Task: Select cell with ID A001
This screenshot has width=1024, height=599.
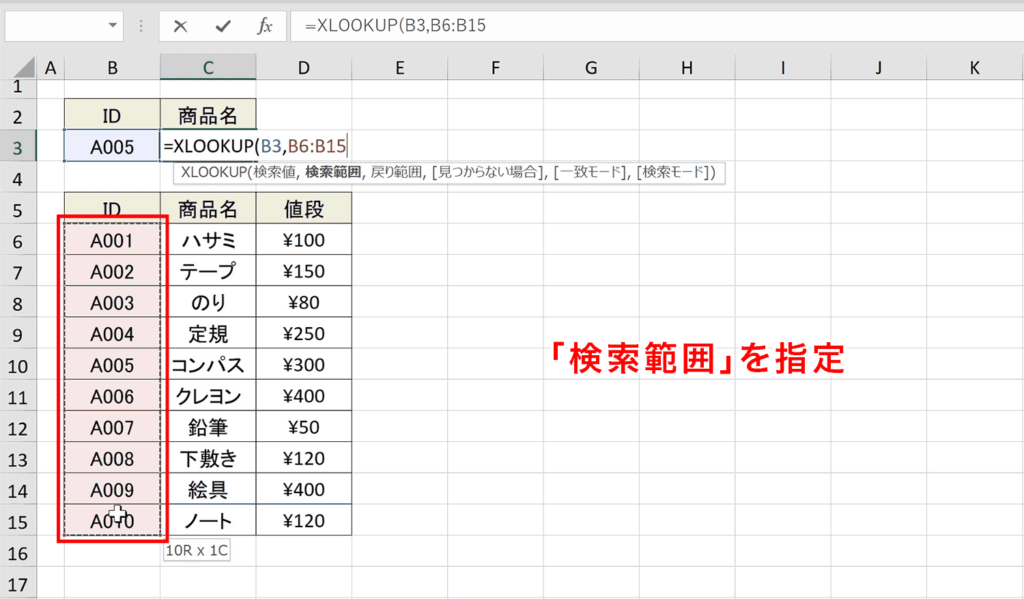Action: (x=111, y=240)
